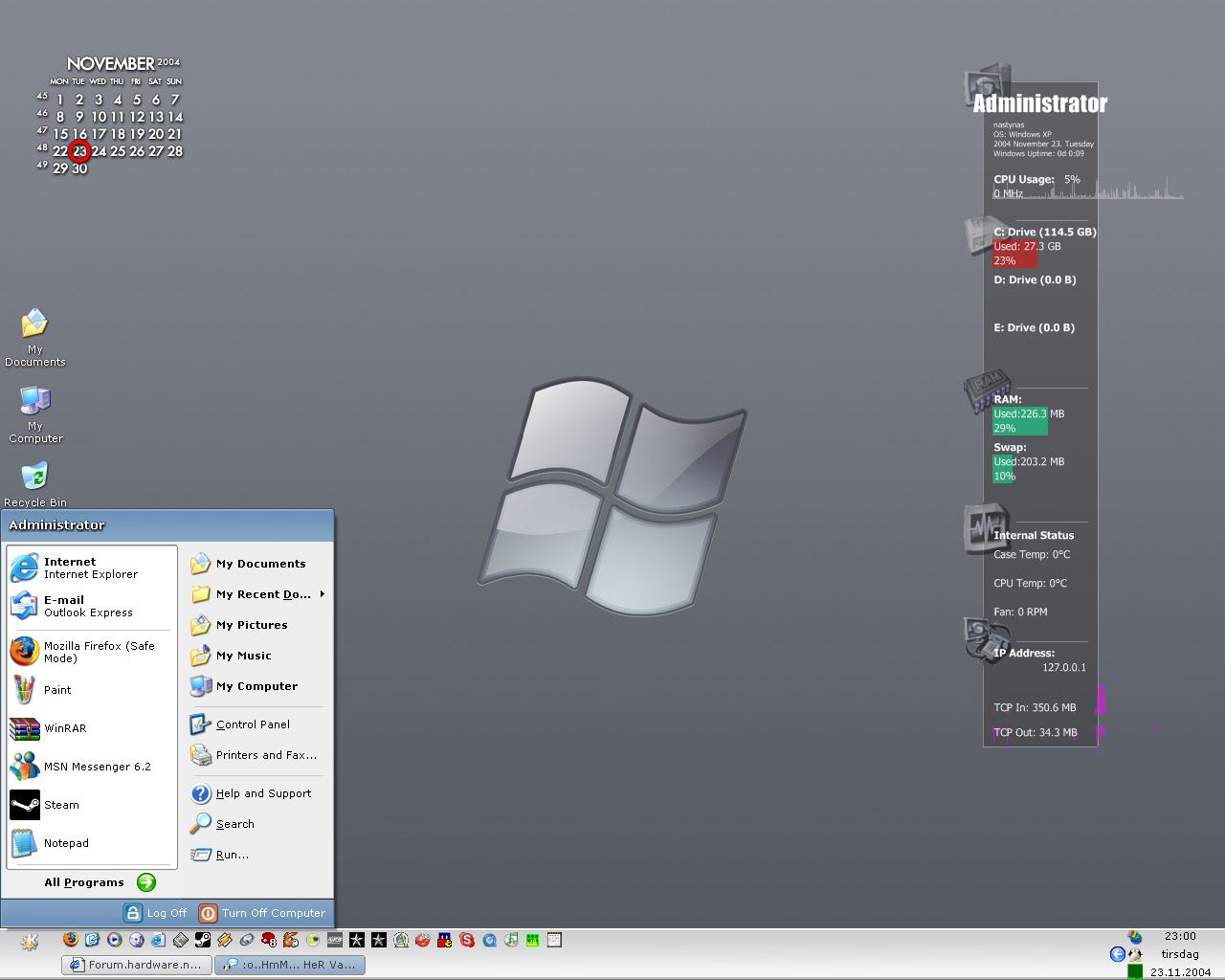Launch Internet Explorer quick launch icon
The image size is (1225, 980).
click(158, 940)
